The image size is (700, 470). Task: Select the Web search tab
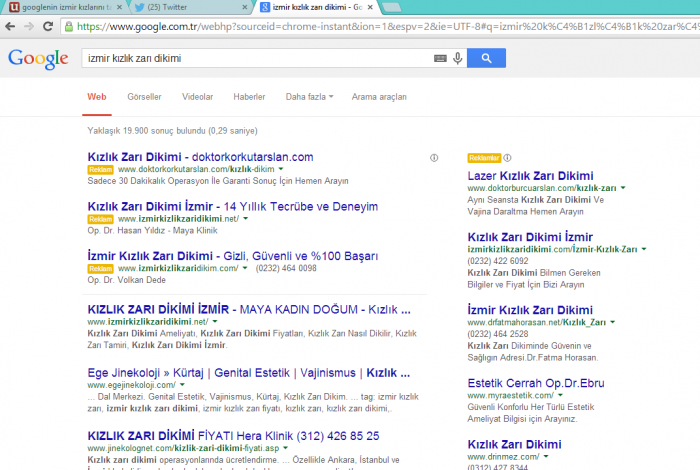pyautogui.click(x=97, y=97)
